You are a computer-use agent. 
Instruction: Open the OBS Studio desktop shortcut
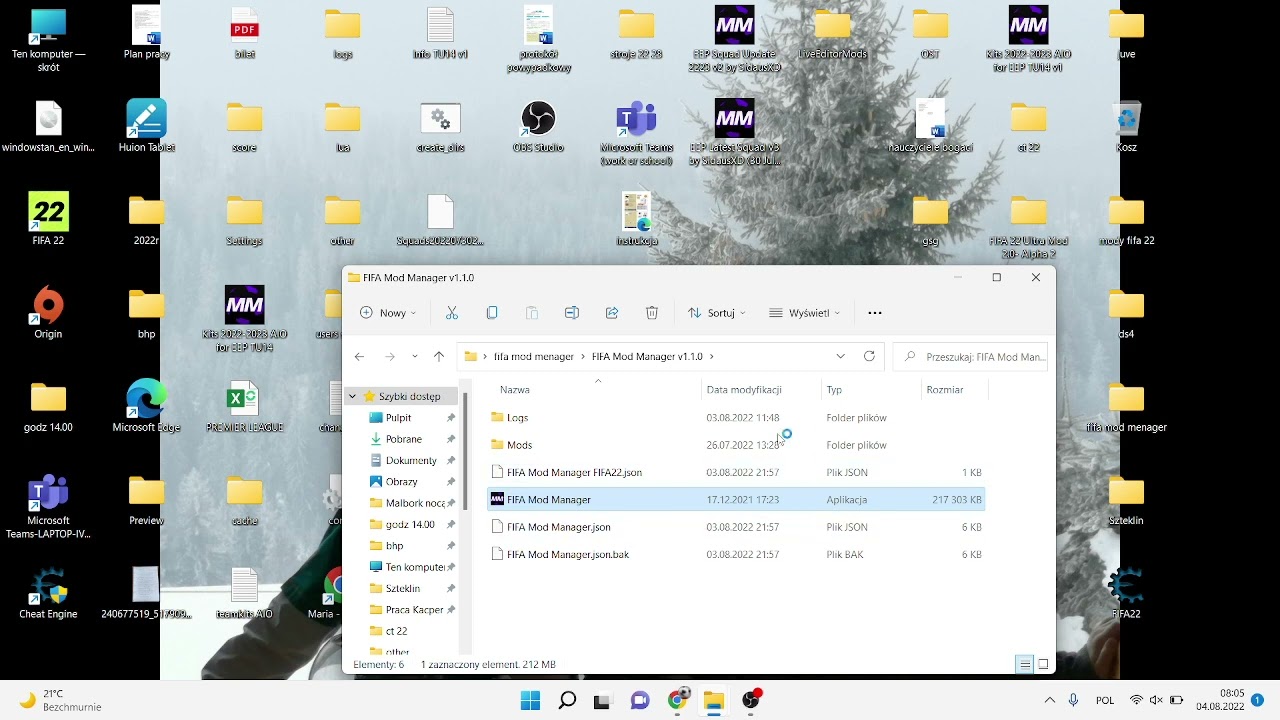[x=538, y=128]
